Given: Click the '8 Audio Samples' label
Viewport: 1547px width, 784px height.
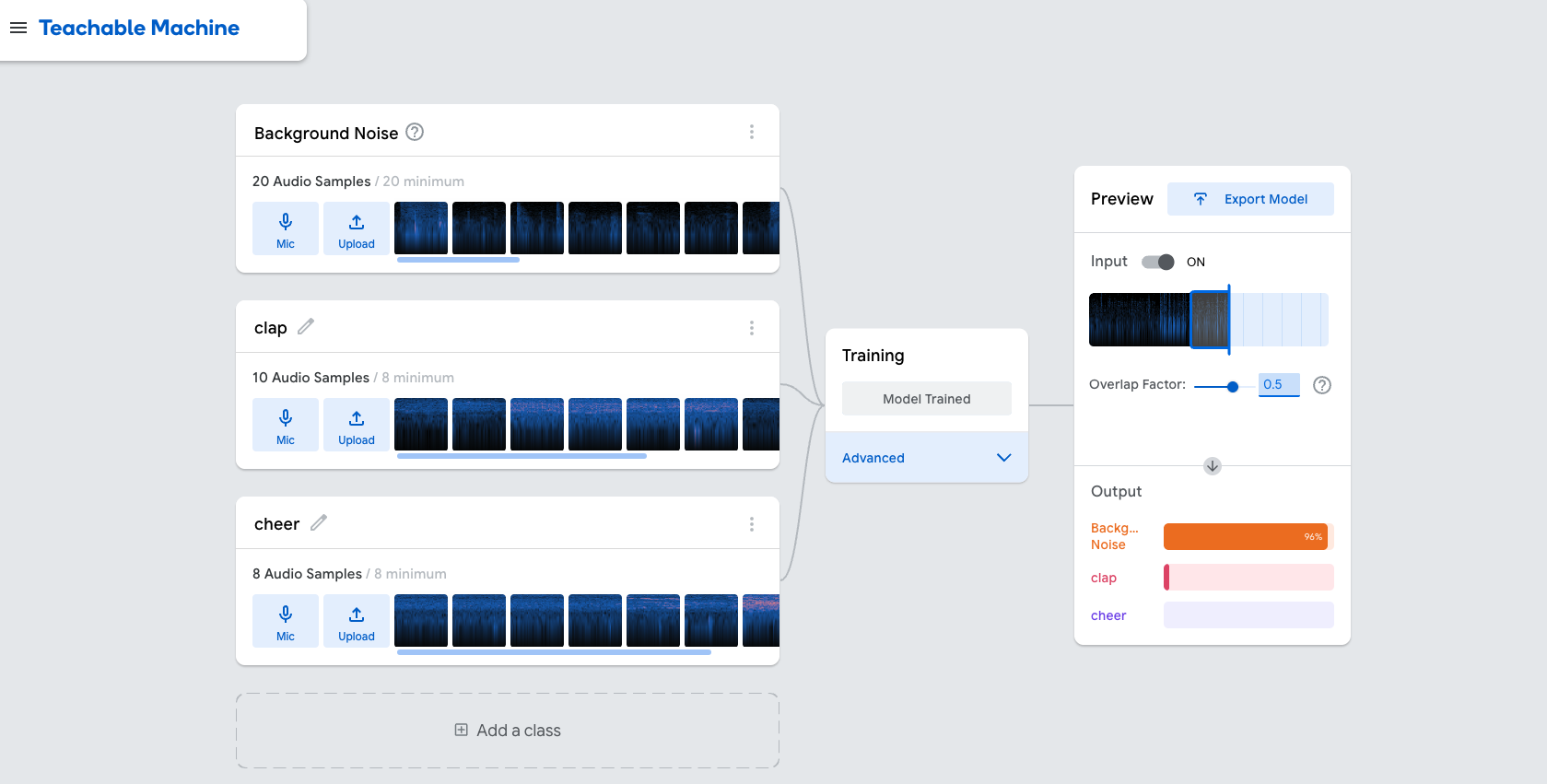Looking at the screenshot, I should click(x=307, y=574).
